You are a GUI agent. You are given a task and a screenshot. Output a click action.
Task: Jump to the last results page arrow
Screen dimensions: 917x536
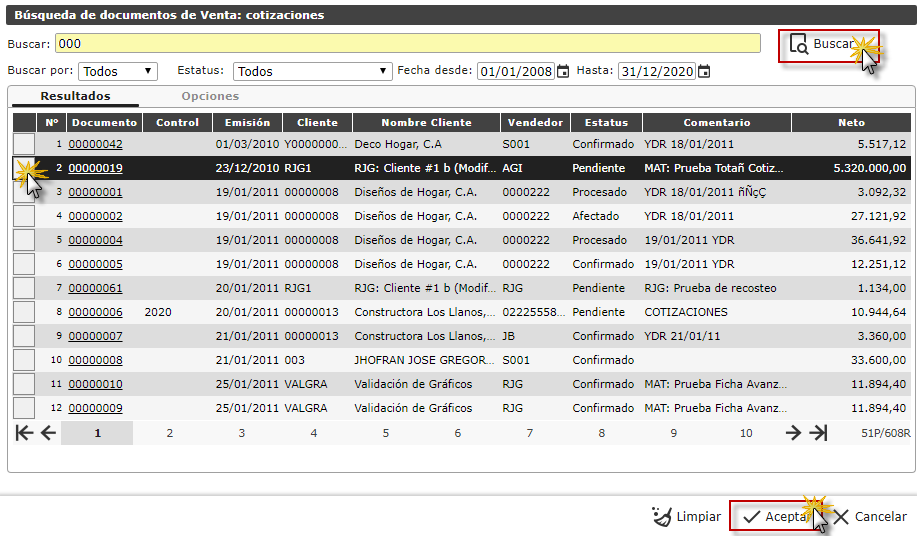(x=818, y=432)
